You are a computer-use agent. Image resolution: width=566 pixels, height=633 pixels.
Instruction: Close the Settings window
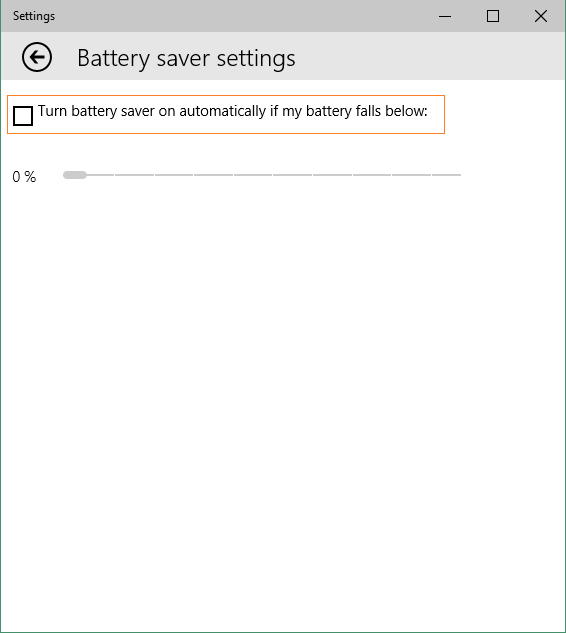(541, 16)
